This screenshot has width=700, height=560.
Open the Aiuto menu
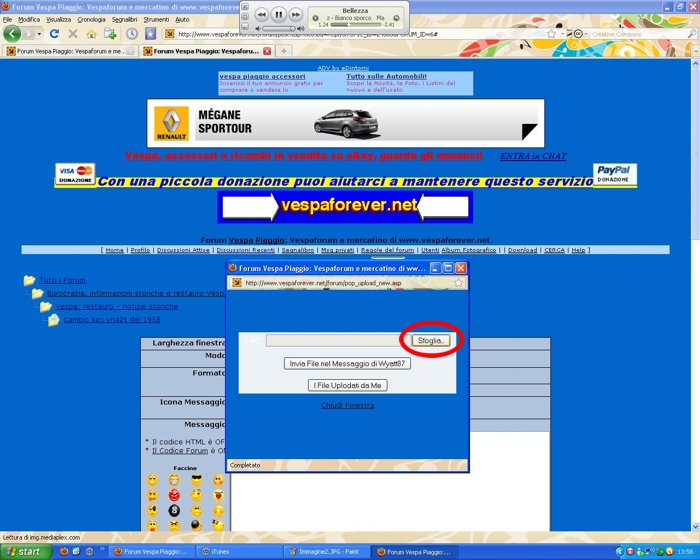[x=182, y=20]
